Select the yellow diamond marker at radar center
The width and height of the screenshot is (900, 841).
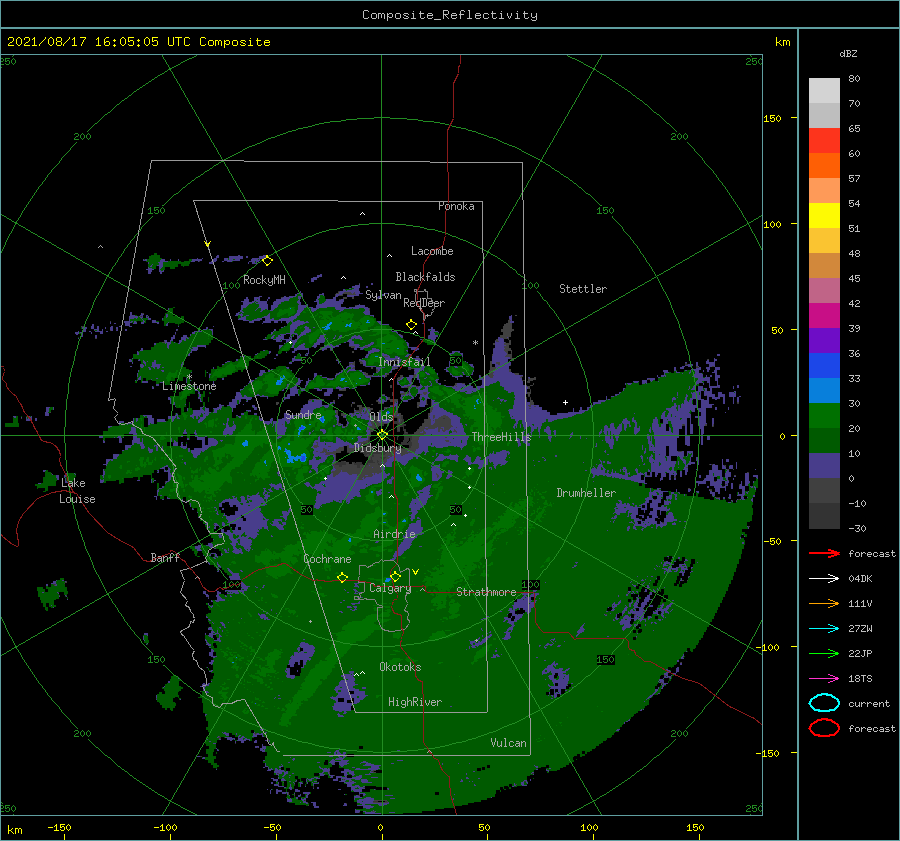pos(382,435)
